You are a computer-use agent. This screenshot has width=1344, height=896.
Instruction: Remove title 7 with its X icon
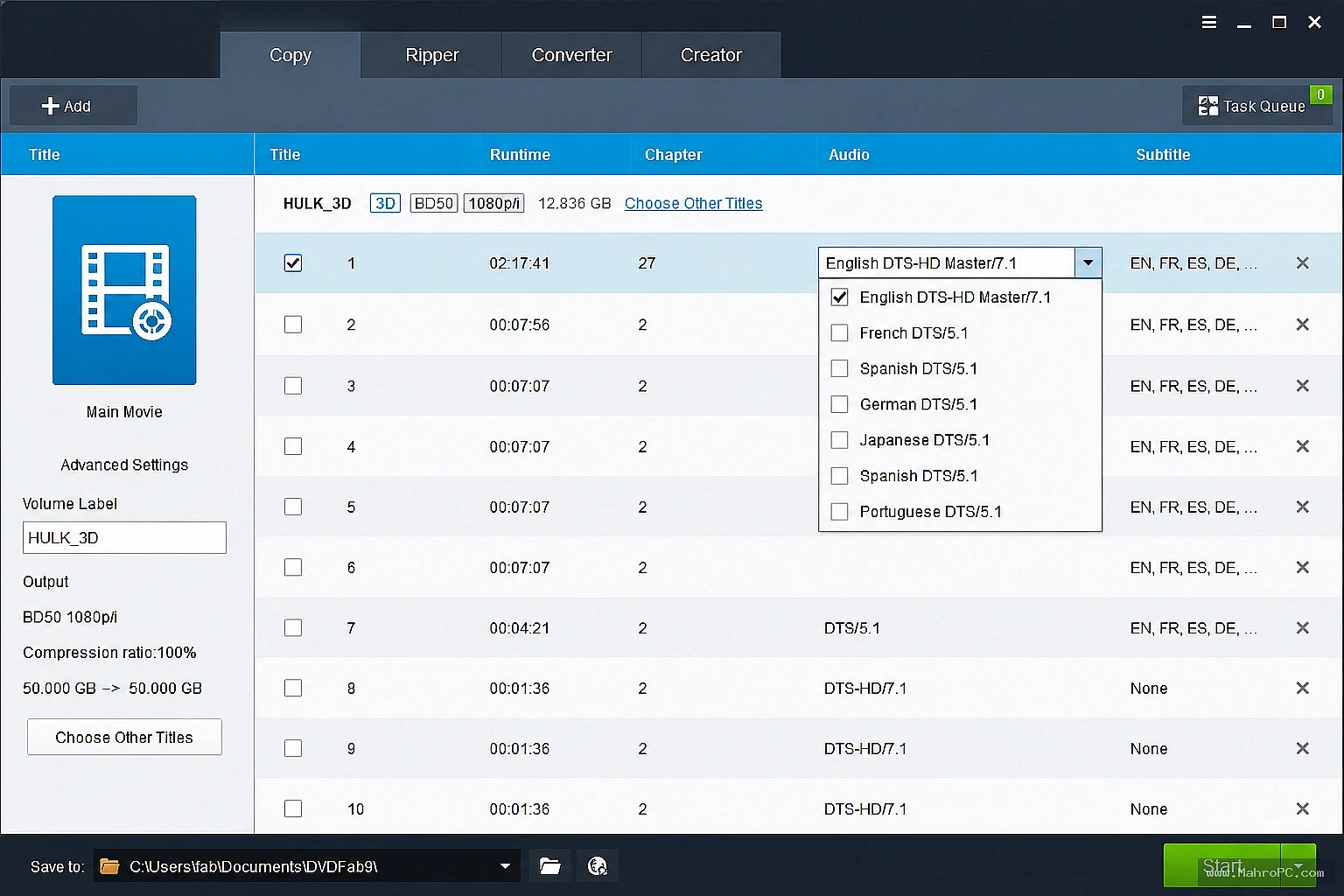1302,627
